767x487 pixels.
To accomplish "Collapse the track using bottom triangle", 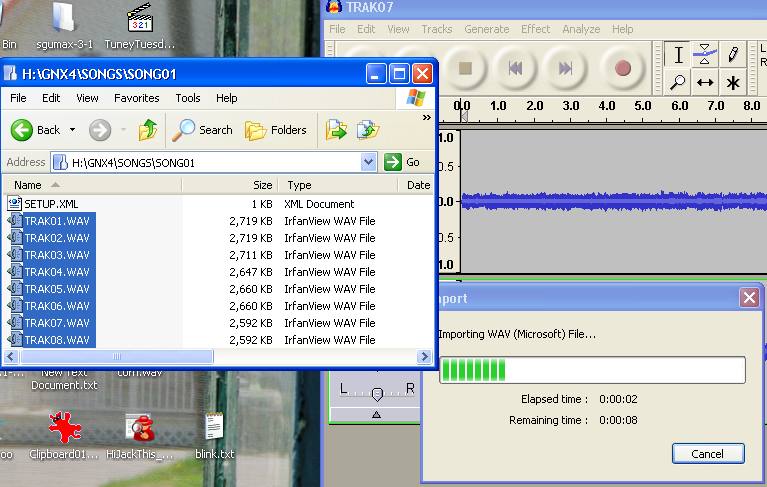I will (x=376, y=414).
